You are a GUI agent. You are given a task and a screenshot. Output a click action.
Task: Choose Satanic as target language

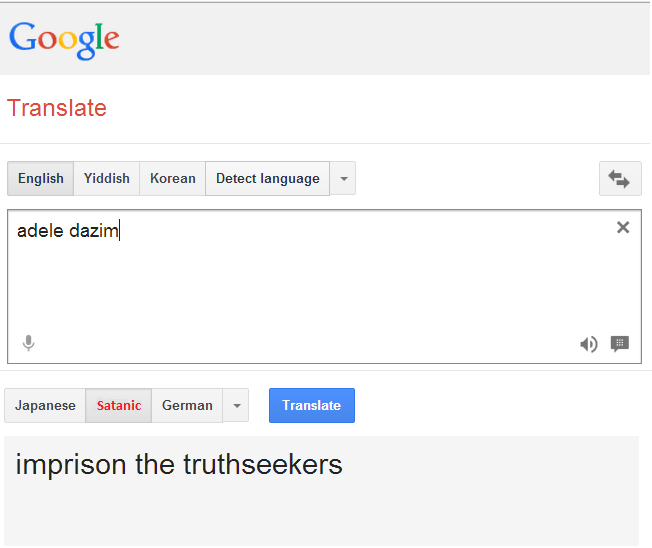[x=119, y=406]
